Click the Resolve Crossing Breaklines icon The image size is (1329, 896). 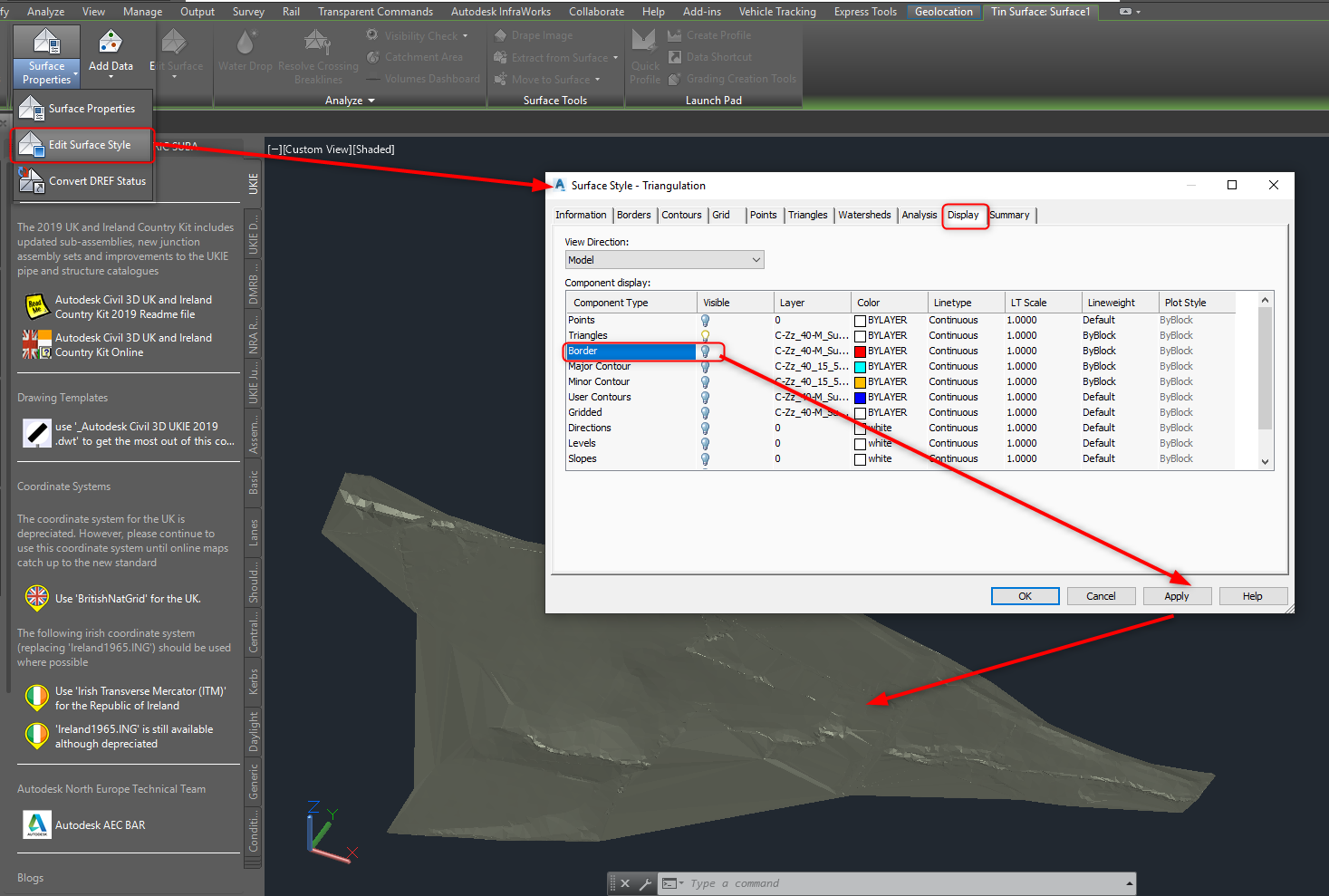[317, 43]
